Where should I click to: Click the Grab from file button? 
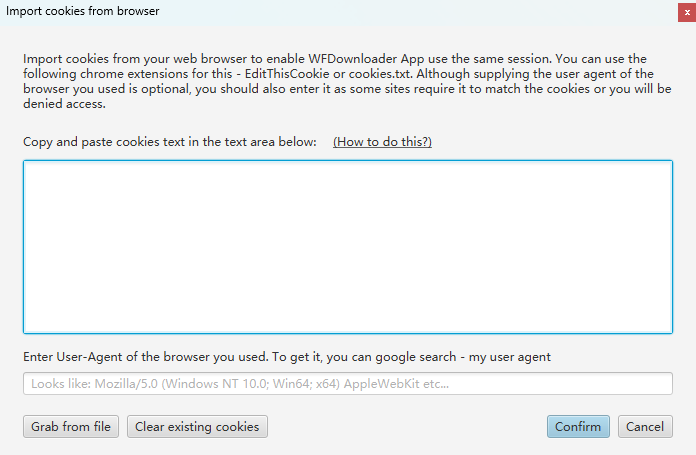pos(71,427)
